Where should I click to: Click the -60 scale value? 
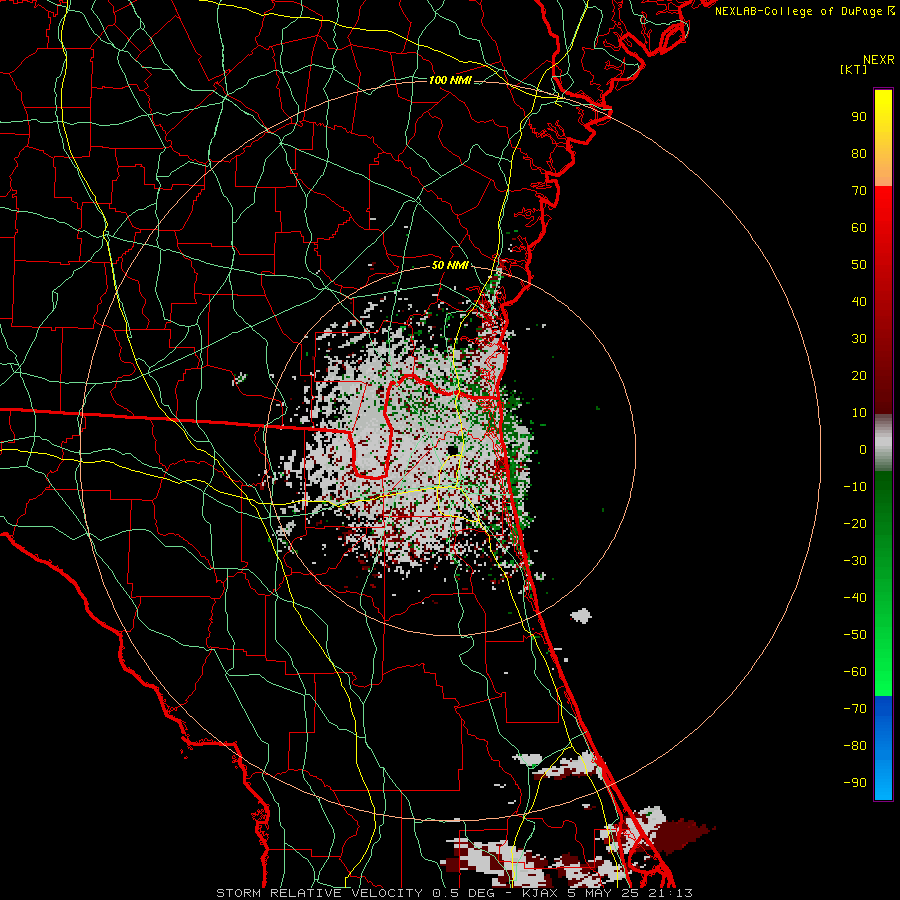click(855, 672)
